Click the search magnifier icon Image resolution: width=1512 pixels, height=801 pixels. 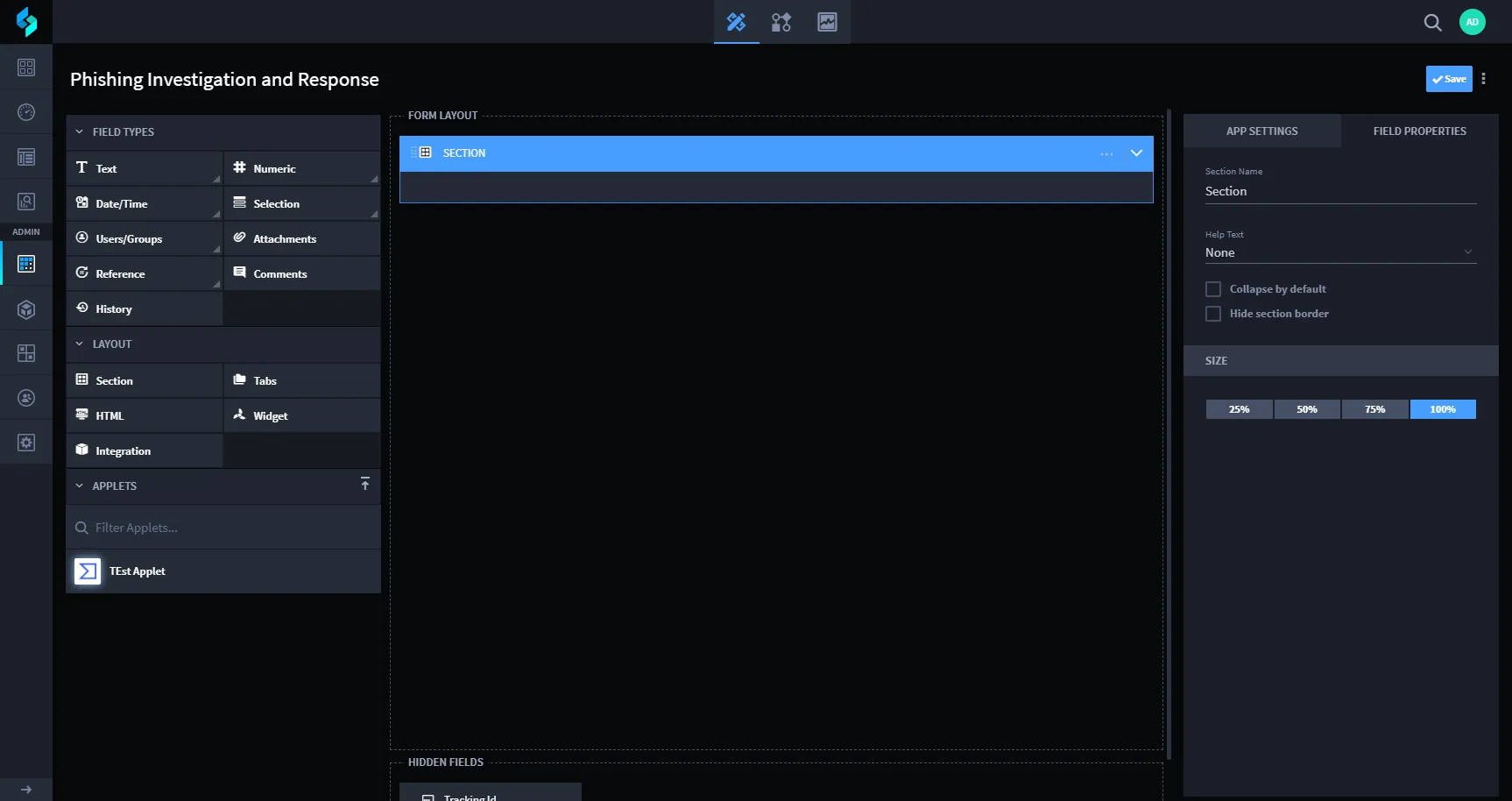(1432, 23)
